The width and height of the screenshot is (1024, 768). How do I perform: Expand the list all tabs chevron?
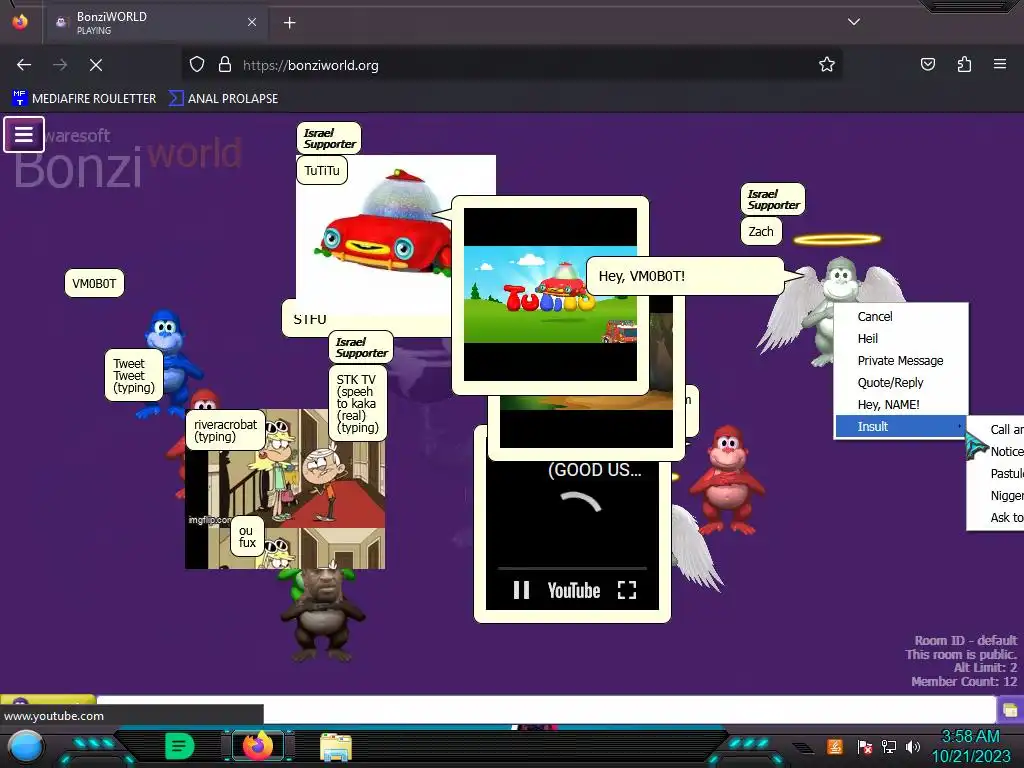tap(854, 22)
